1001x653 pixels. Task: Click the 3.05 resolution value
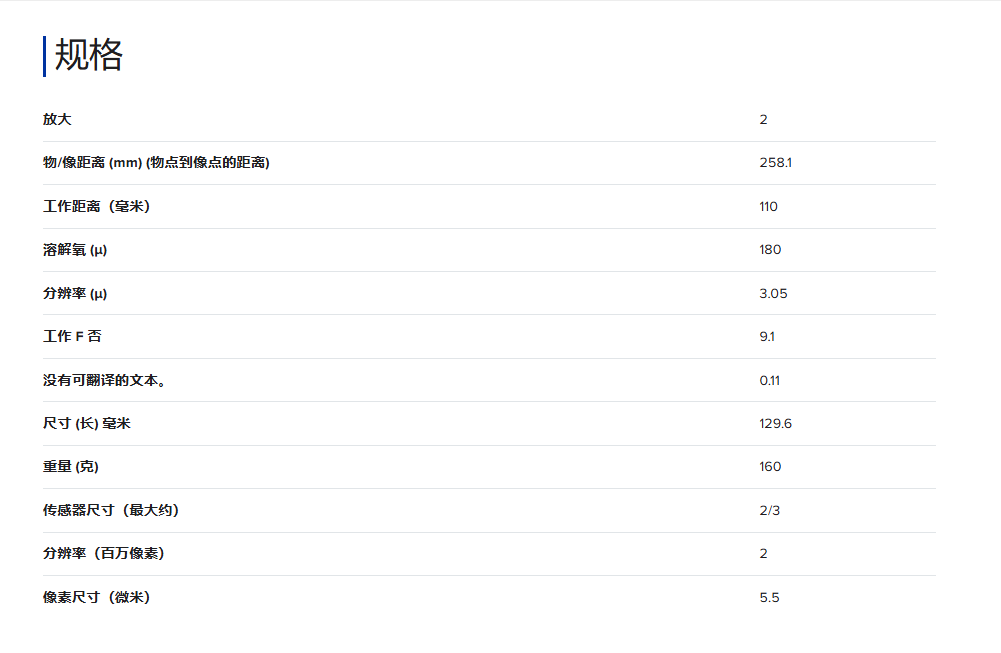(774, 294)
